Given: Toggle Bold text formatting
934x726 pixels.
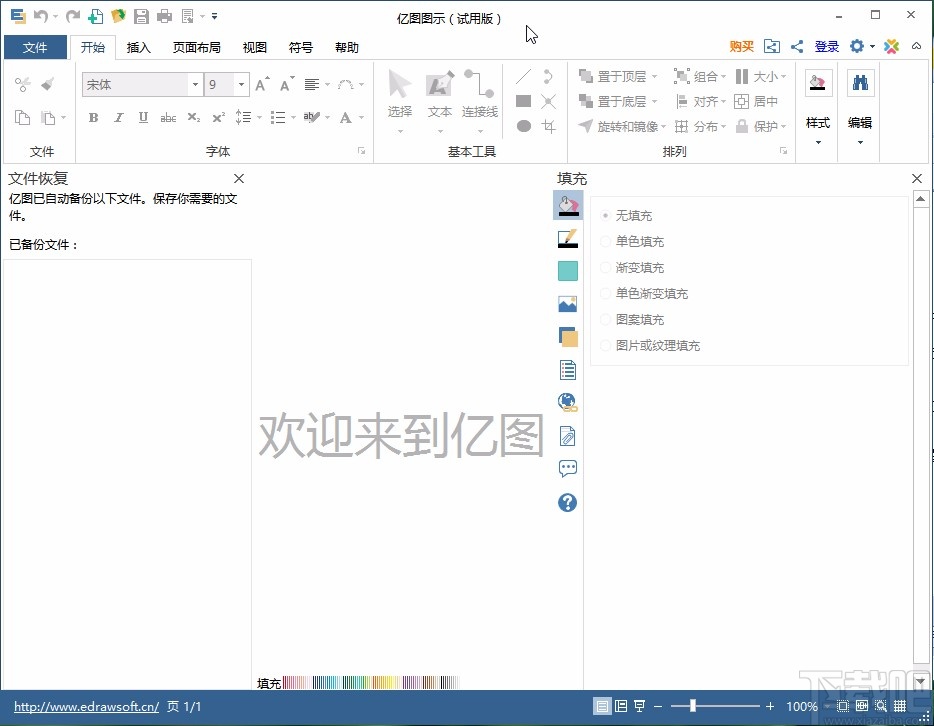Looking at the screenshot, I should click(94, 117).
